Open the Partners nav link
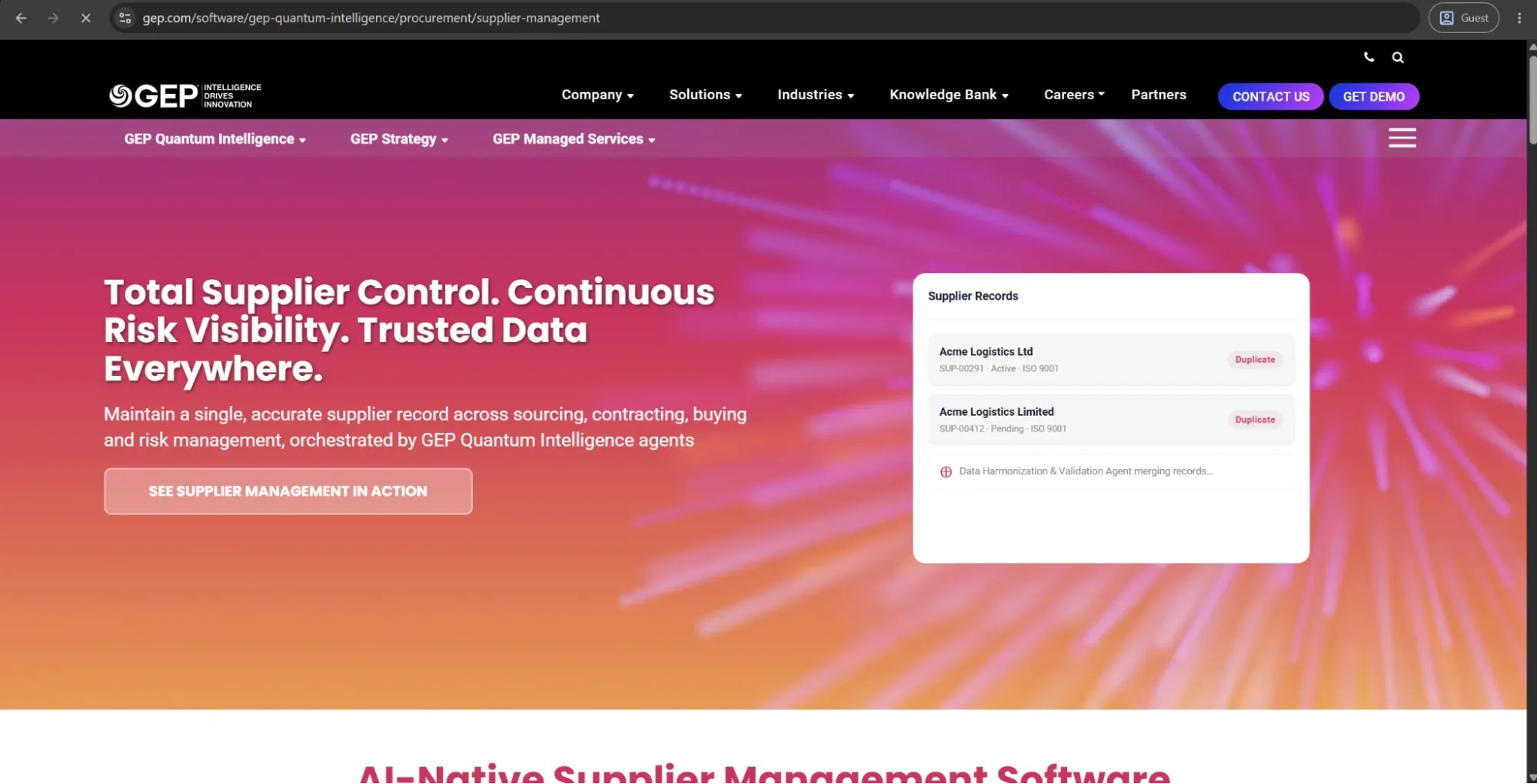The height and width of the screenshot is (784, 1537). 1158,95
